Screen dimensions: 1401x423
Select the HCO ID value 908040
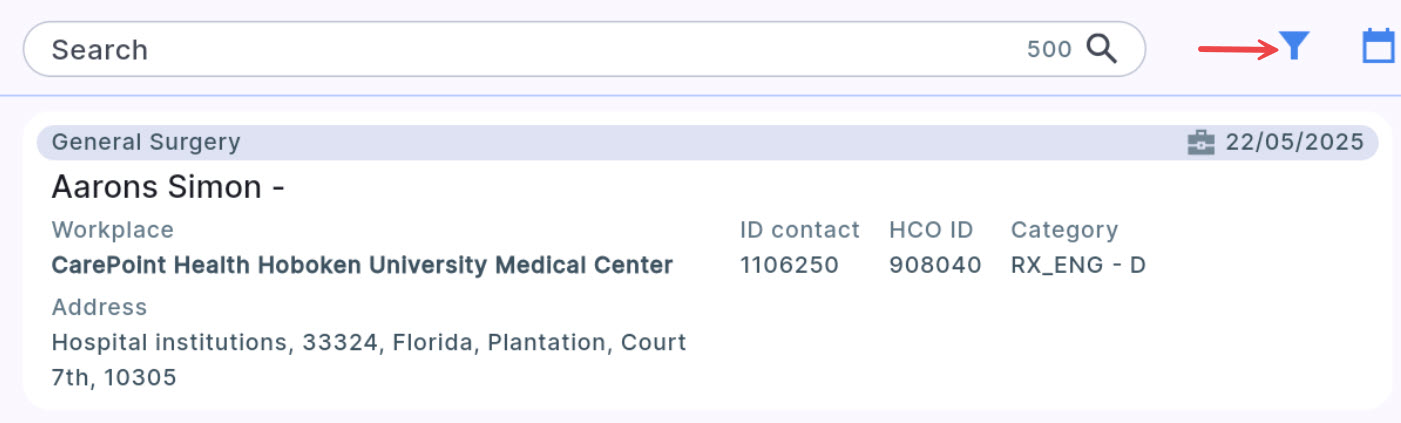pyautogui.click(x=934, y=265)
